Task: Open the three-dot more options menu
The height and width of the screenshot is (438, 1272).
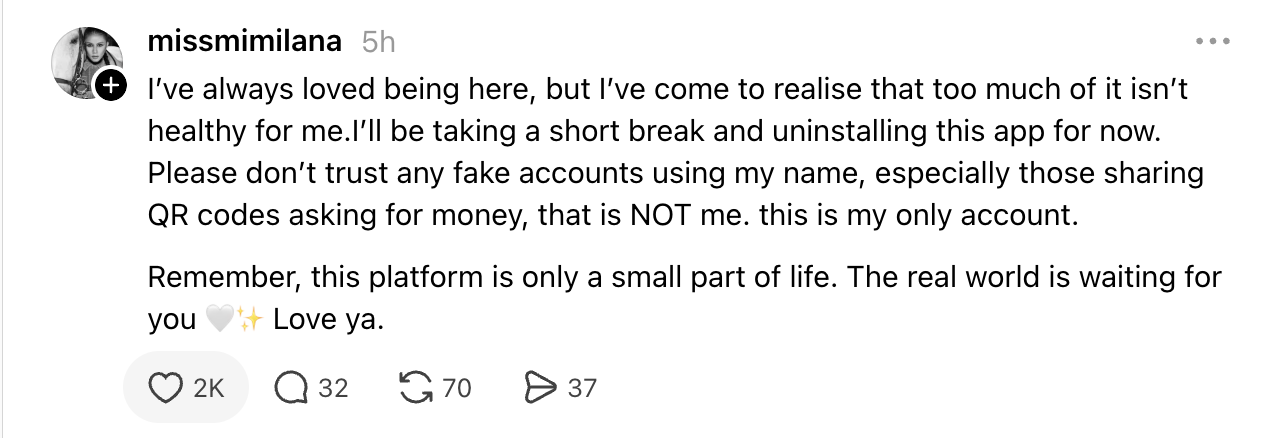Action: click(1212, 42)
